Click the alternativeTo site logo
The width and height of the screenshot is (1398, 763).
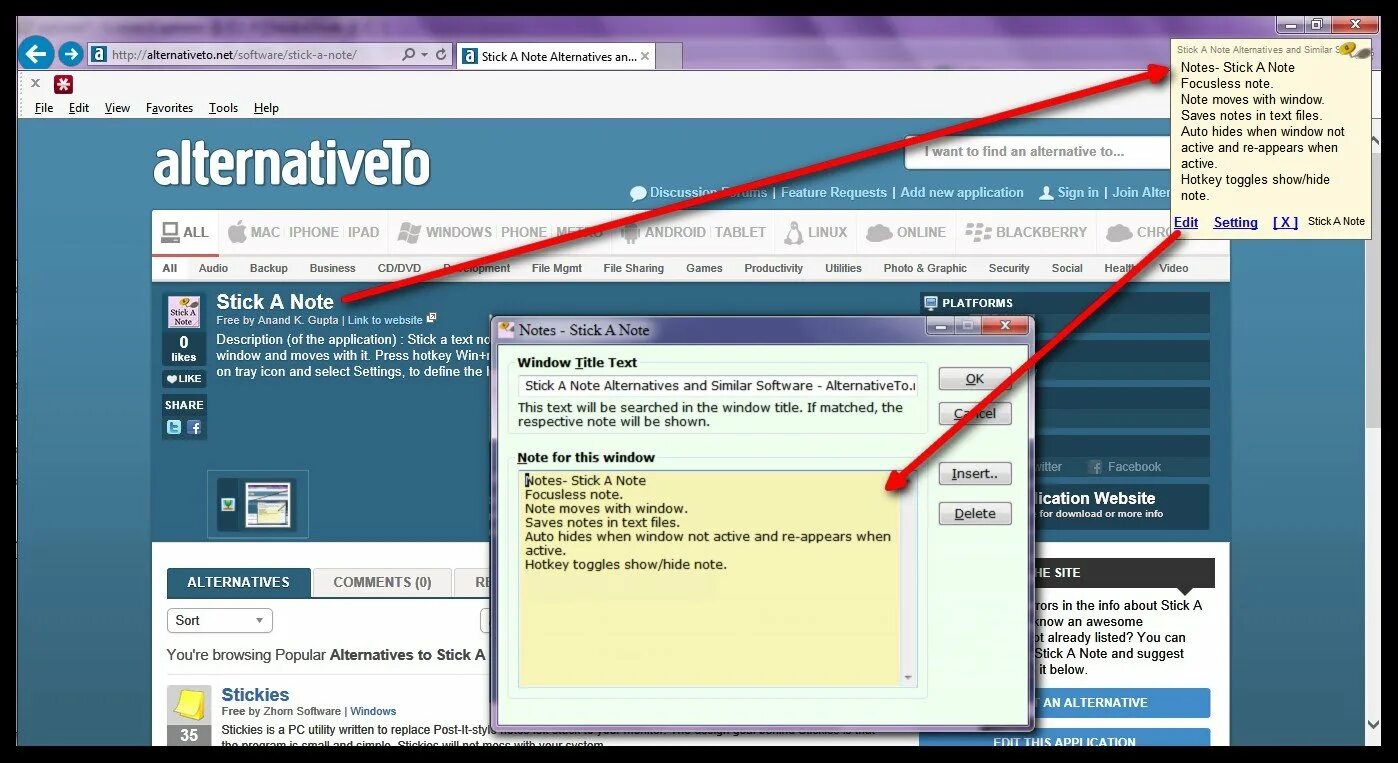tap(291, 165)
